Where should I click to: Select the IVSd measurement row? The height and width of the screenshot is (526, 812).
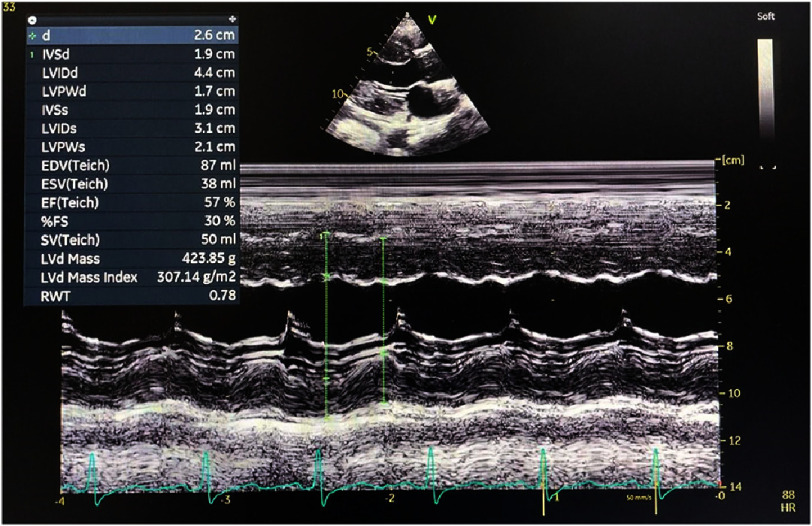point(133,54)
